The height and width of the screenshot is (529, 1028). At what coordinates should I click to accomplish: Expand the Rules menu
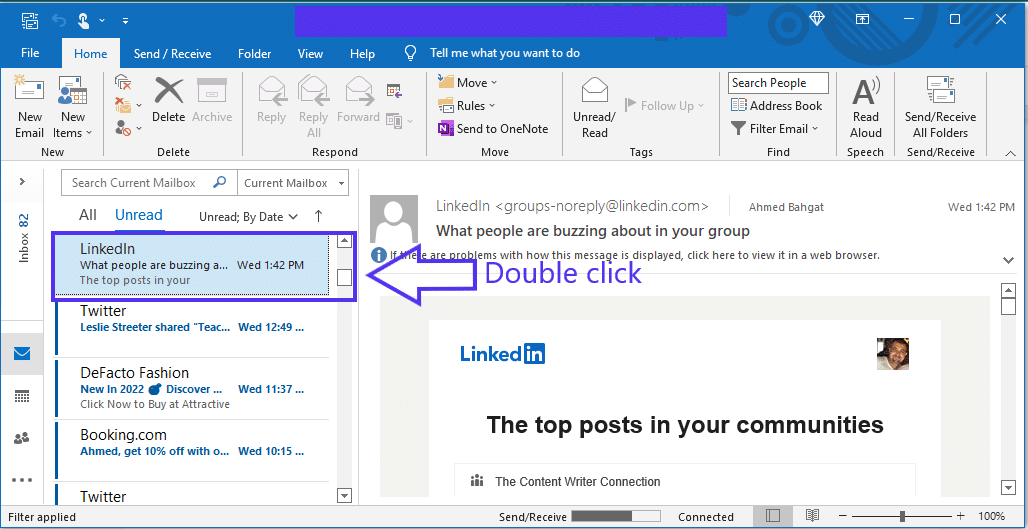(466, 106)
